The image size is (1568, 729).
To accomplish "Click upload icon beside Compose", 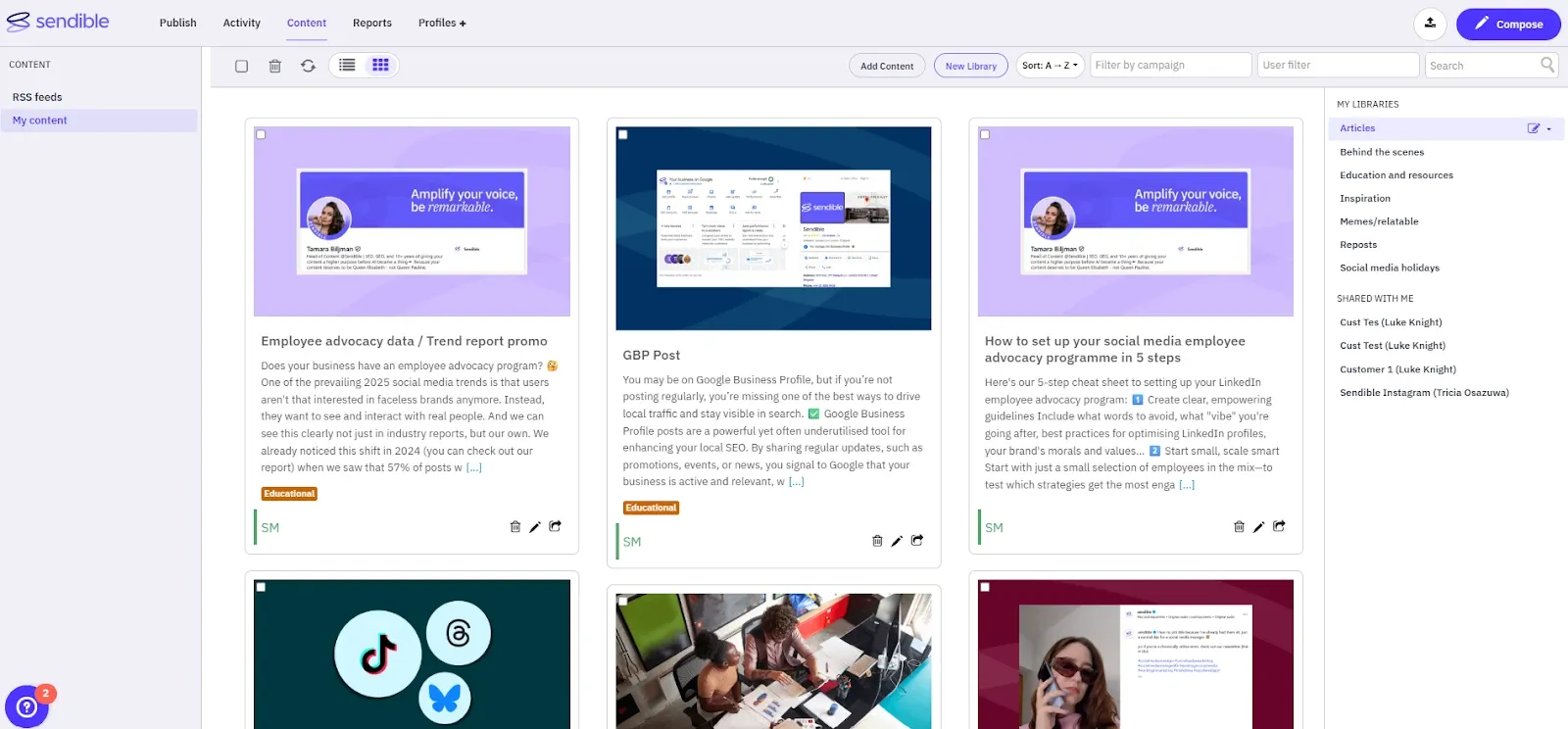I will pyautogui.click(x=1430, y=24).
